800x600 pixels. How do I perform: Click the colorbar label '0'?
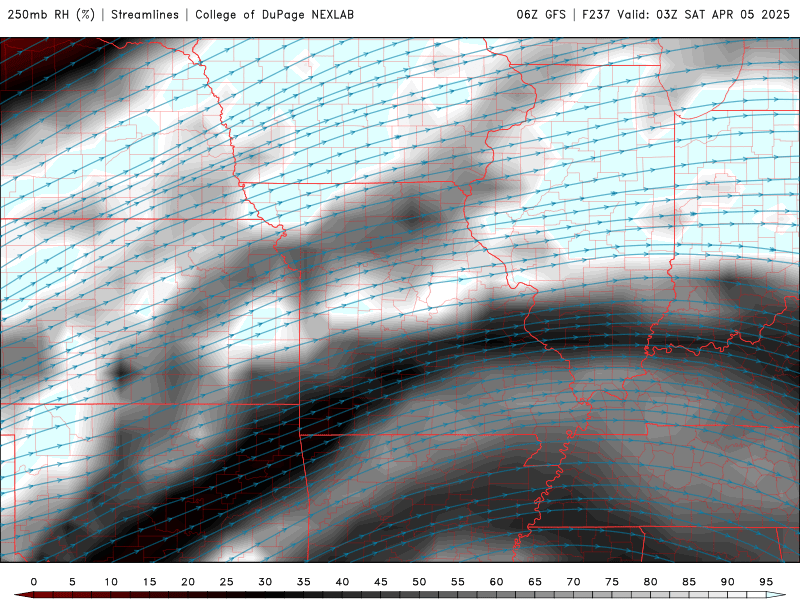point(34,582)
